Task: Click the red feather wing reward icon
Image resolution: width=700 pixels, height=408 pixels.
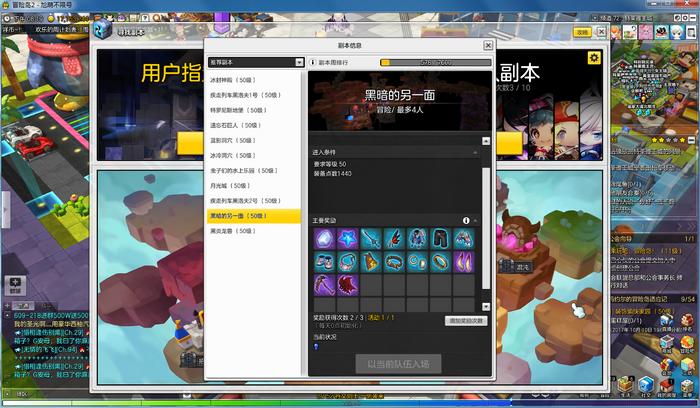Action: [x=394, y=239]
